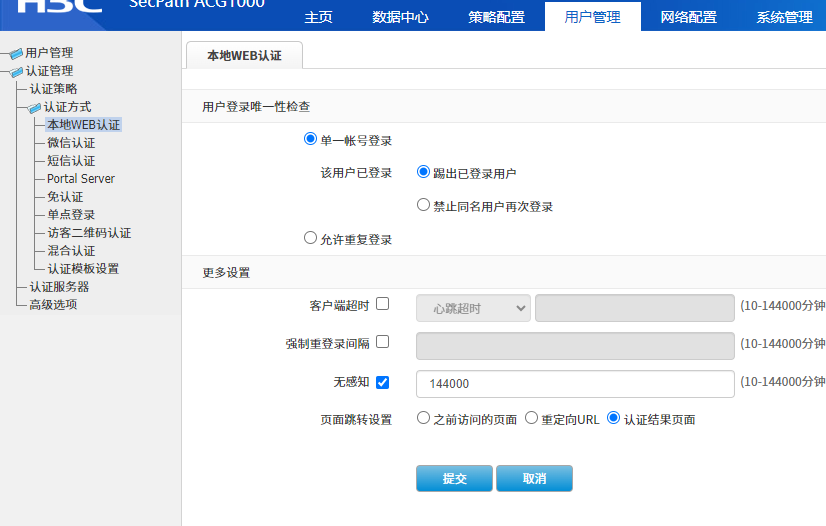The height and width of the screenshot is (526, 826).
Task: Select 重定向URL page redirect option
Action: (531, 418)
